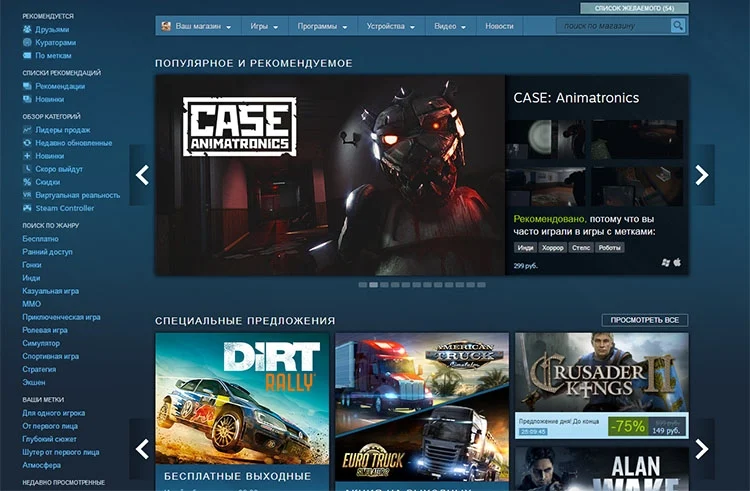This screenshot has height=491, width=750.
Task: Click the refresh icon beside Недавно обновленные
Action: coord(27,142)
